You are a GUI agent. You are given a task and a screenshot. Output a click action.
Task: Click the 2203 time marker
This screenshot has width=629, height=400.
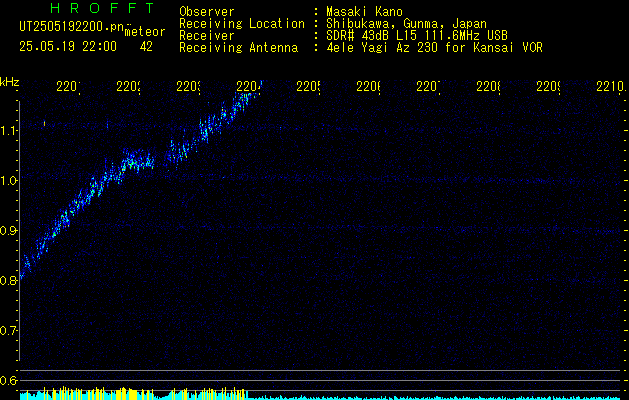[188, 87]
